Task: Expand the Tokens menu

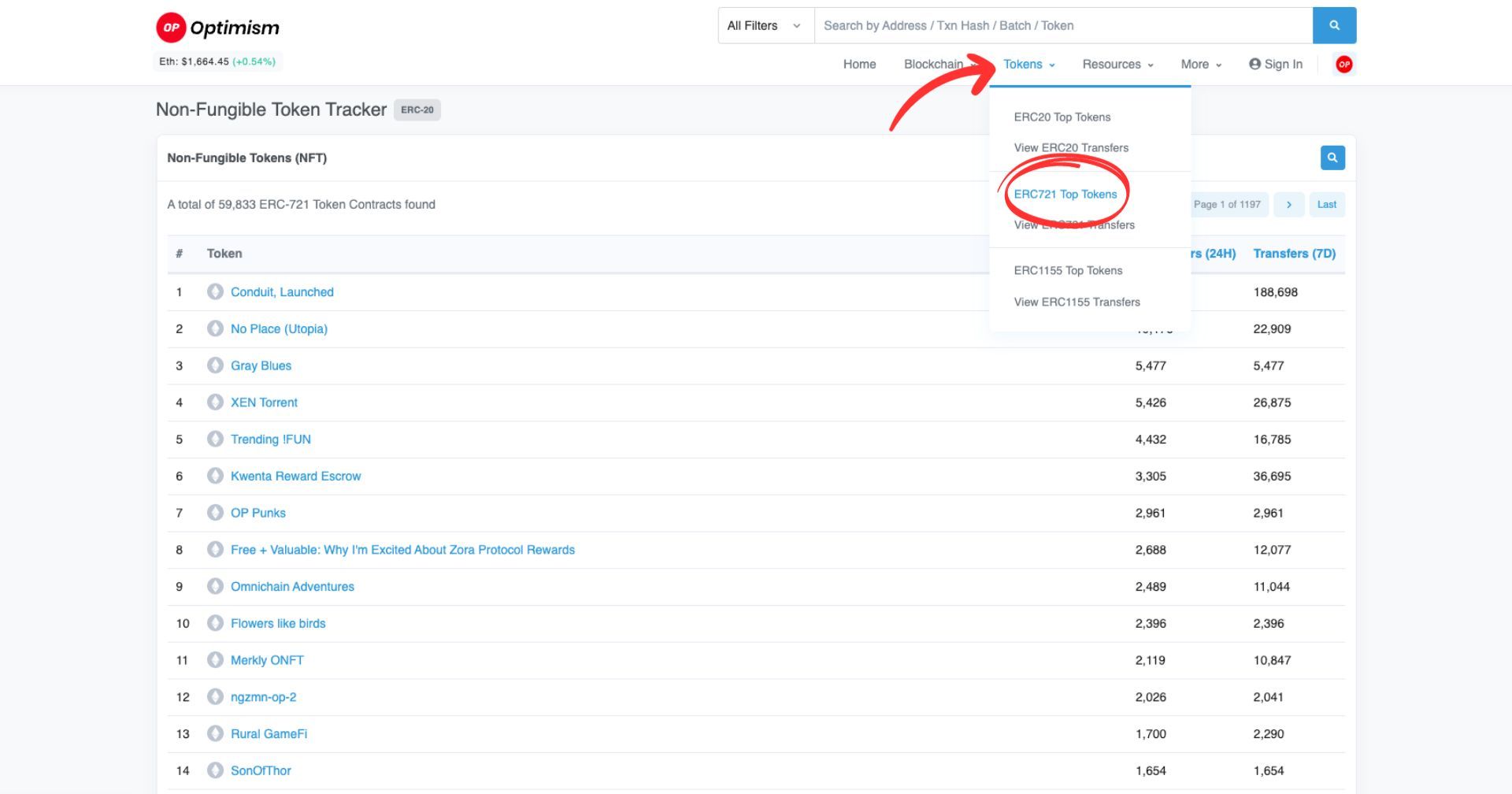Action: [x=1028, y=65]
